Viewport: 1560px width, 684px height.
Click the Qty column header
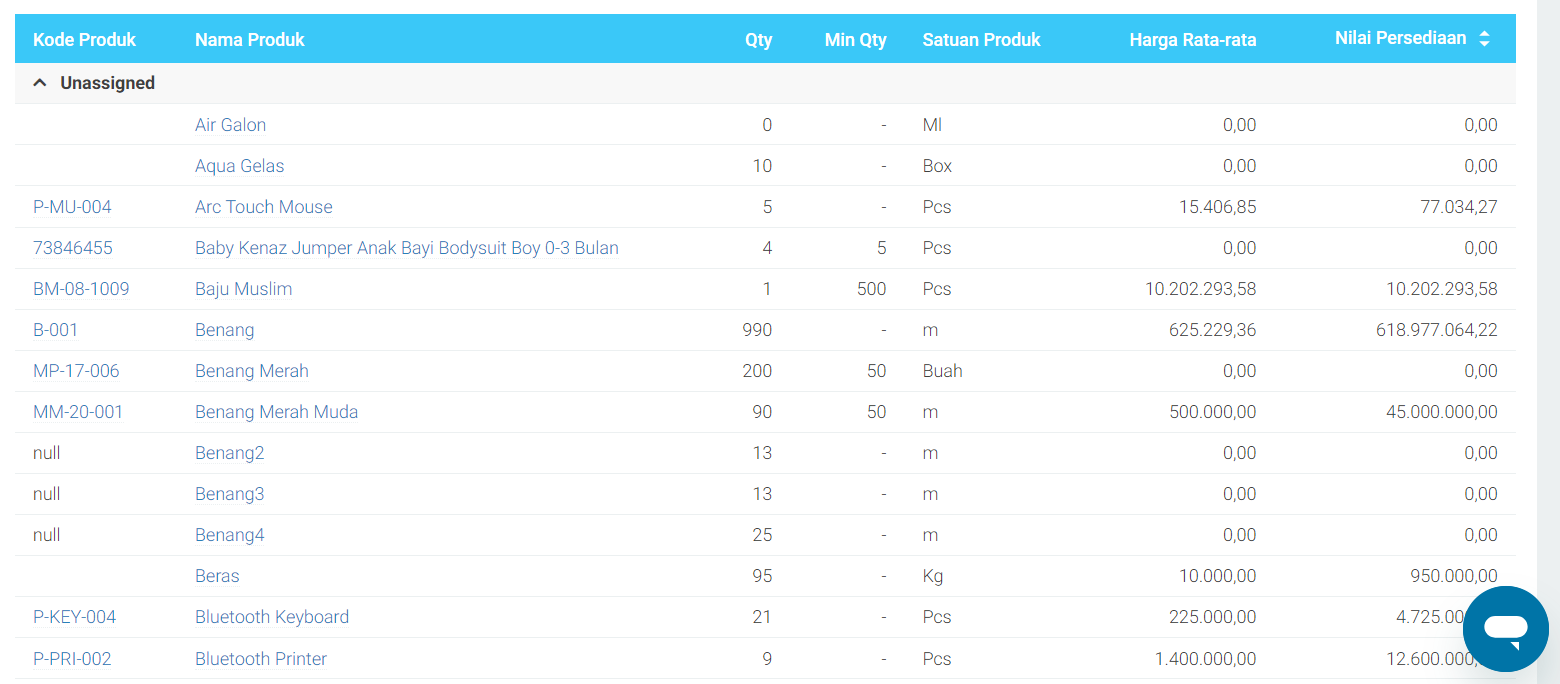[758, 40]
